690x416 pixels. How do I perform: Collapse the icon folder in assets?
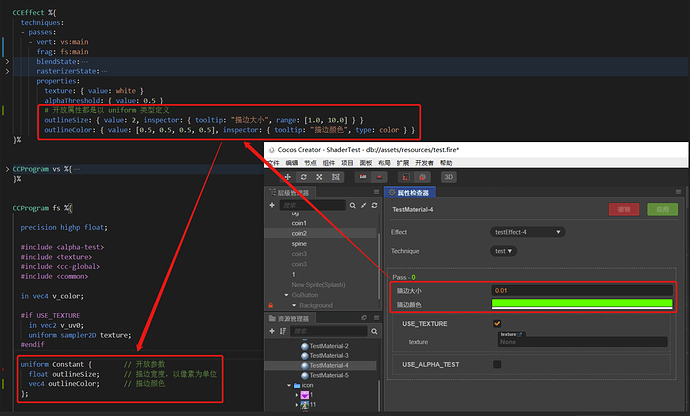289,385
